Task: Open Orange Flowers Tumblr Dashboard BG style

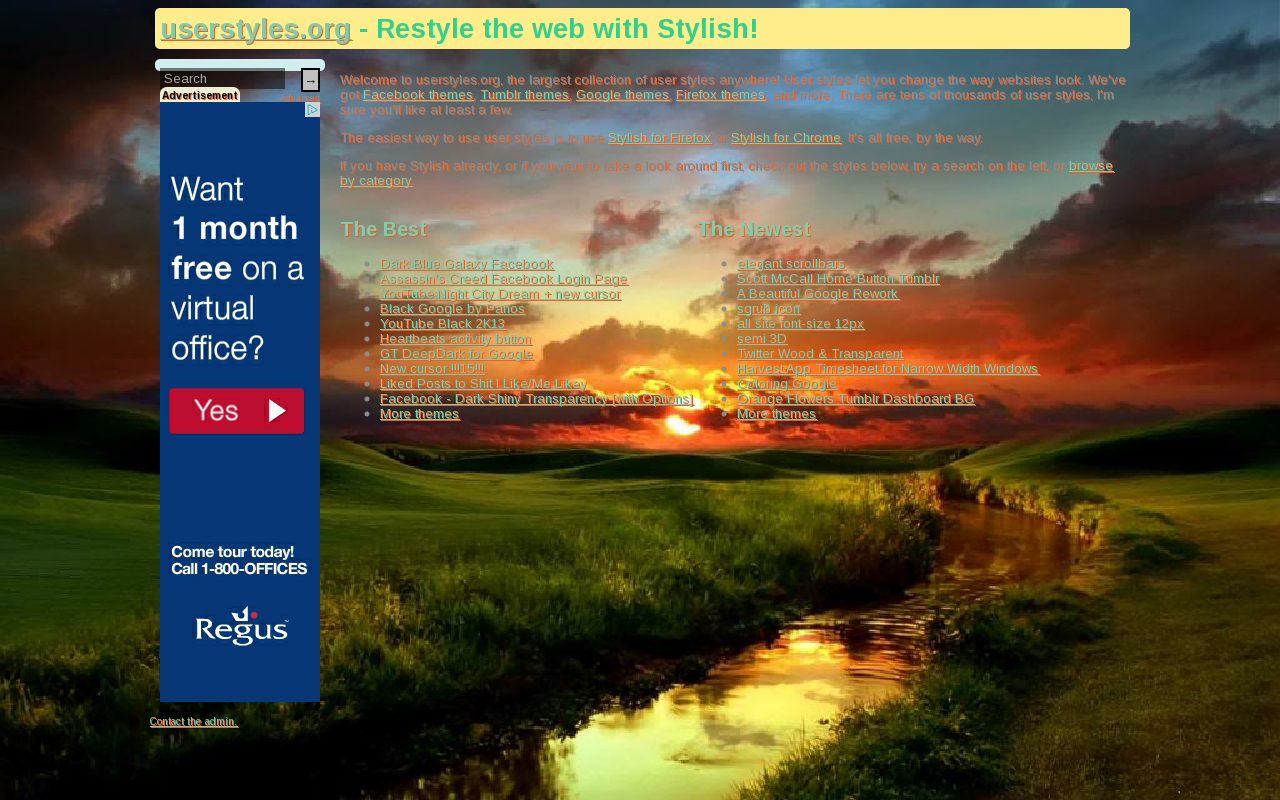Action: pos(856,399)
